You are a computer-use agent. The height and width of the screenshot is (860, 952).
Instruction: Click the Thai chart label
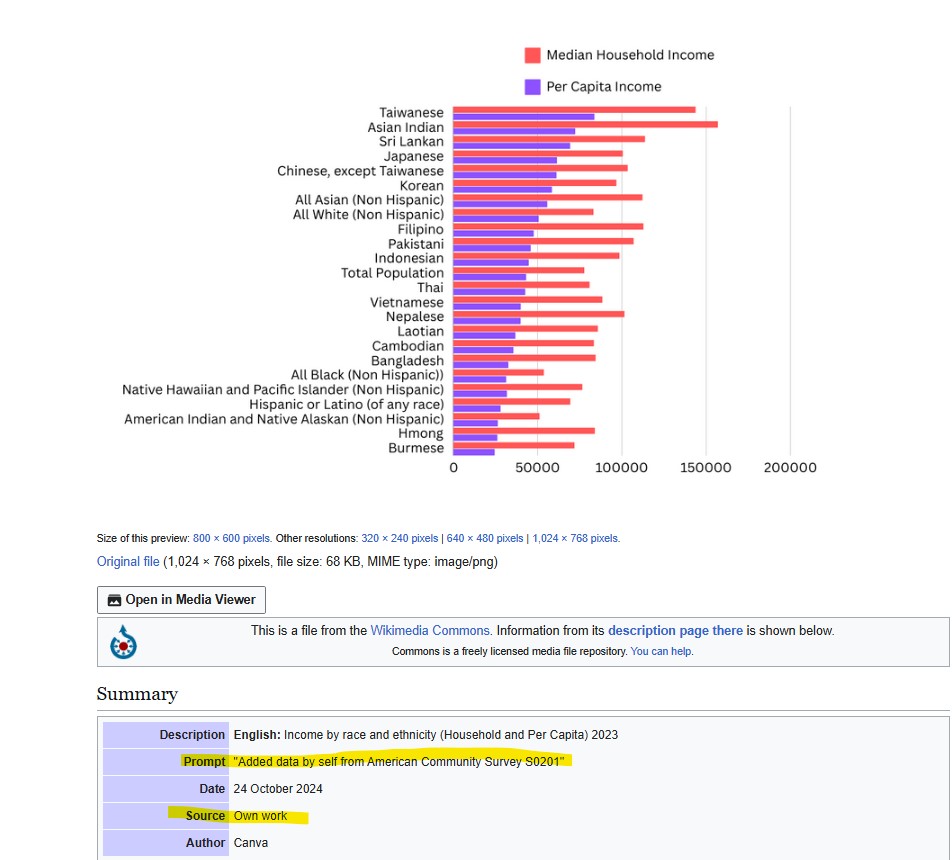[430, 287]
